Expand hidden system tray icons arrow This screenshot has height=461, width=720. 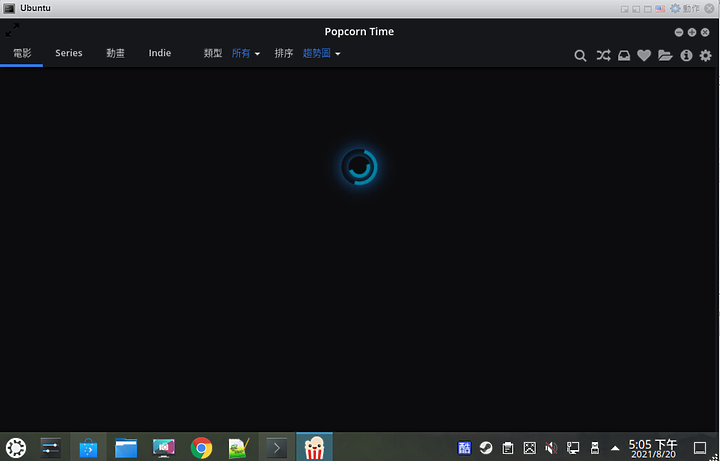(x=615, y=448)
